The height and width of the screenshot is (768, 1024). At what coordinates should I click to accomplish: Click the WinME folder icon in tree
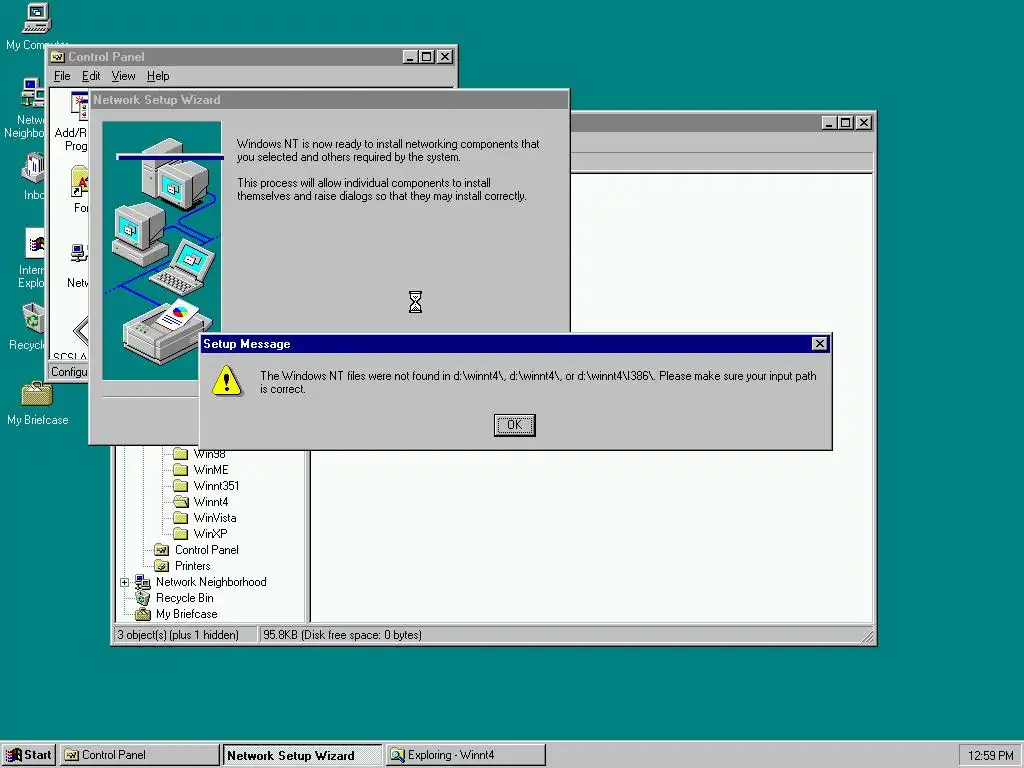[180, 470]
